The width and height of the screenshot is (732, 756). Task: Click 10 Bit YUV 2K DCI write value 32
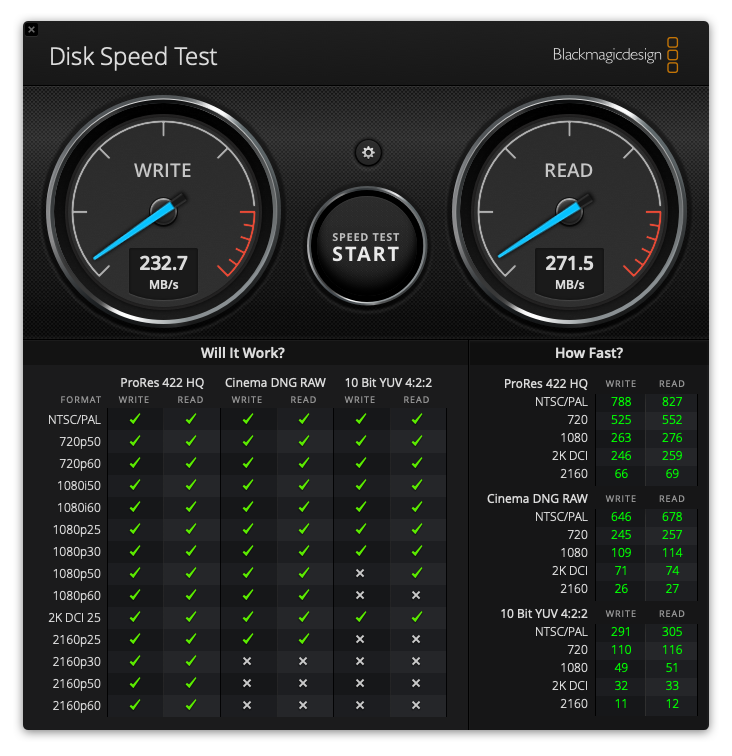[621, 686]
